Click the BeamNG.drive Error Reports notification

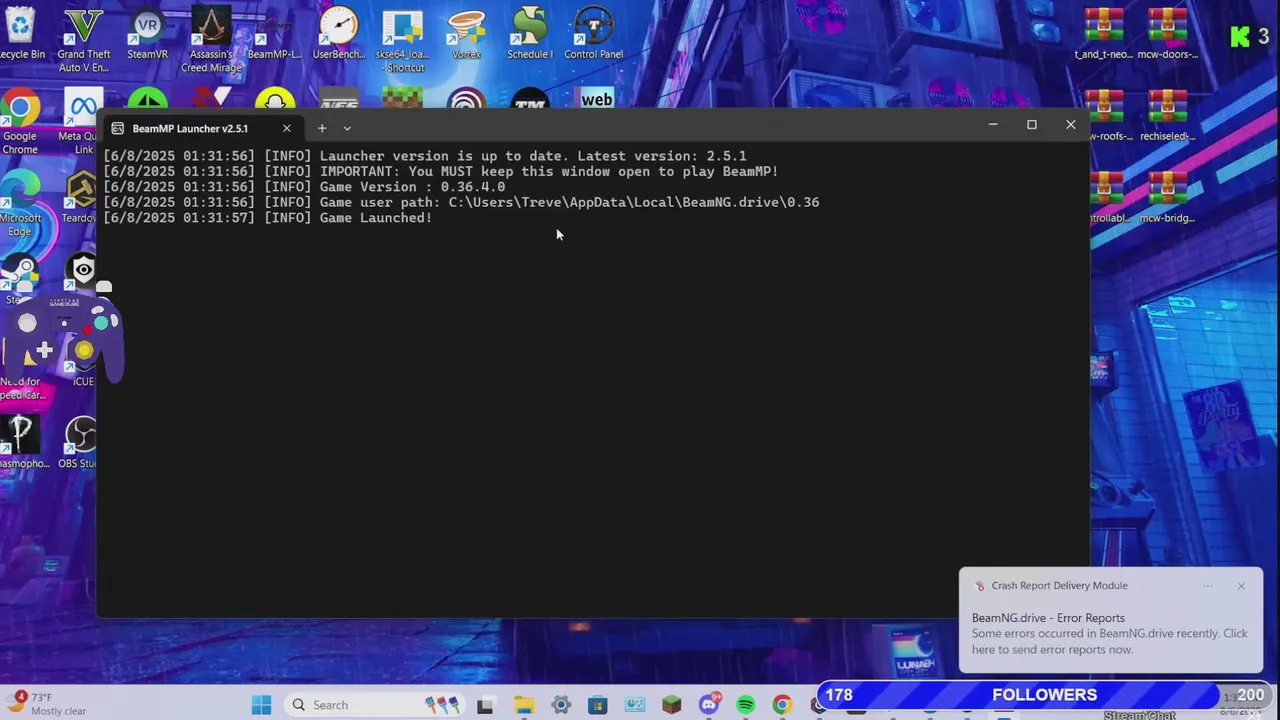click(1110, 633)
